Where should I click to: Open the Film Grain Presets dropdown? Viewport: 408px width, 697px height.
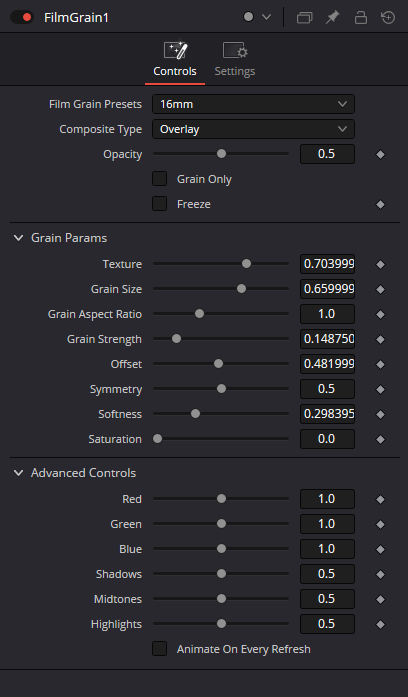point(253,104)
